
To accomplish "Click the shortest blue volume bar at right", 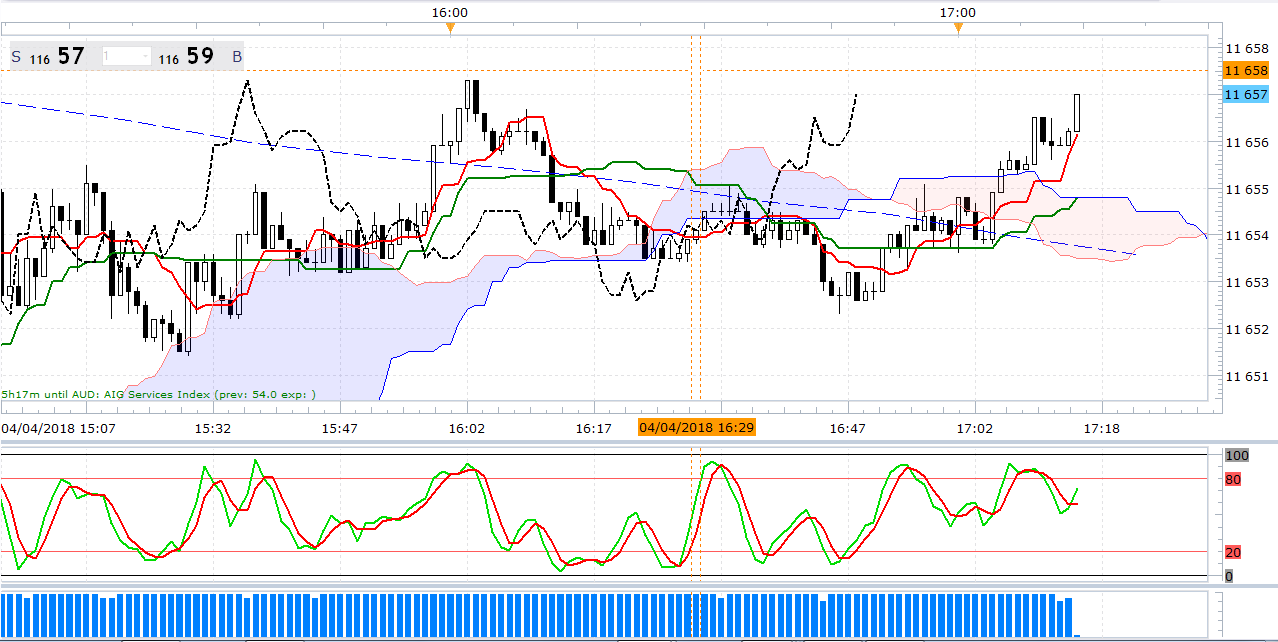I will pyautogui.click(x=1077, y=635).
